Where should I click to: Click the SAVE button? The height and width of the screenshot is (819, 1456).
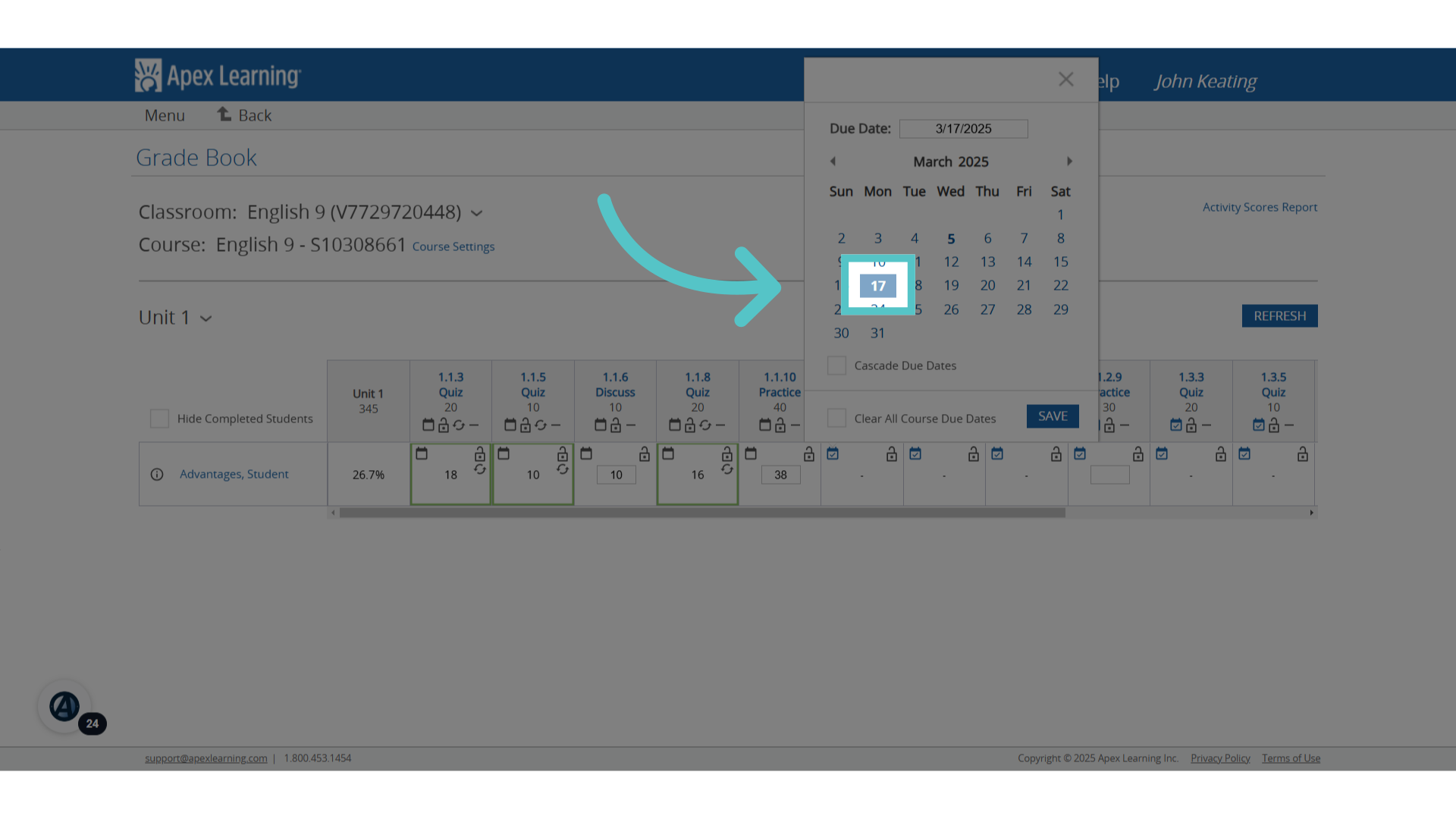point(1053,416)
